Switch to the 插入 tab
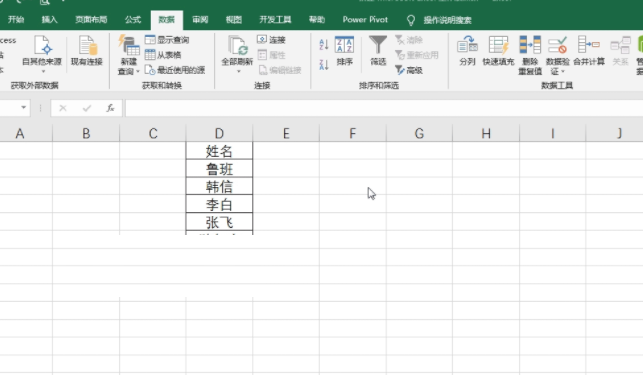This screenshot has width=643, height=375. tap(50, 20)
